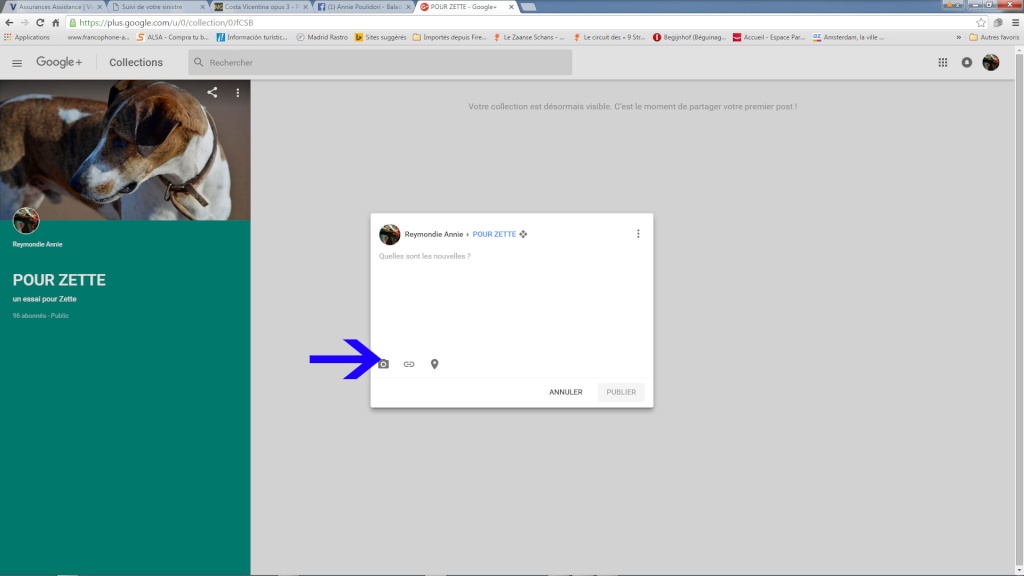Focus the Rechercher search field

coord(380,63)
